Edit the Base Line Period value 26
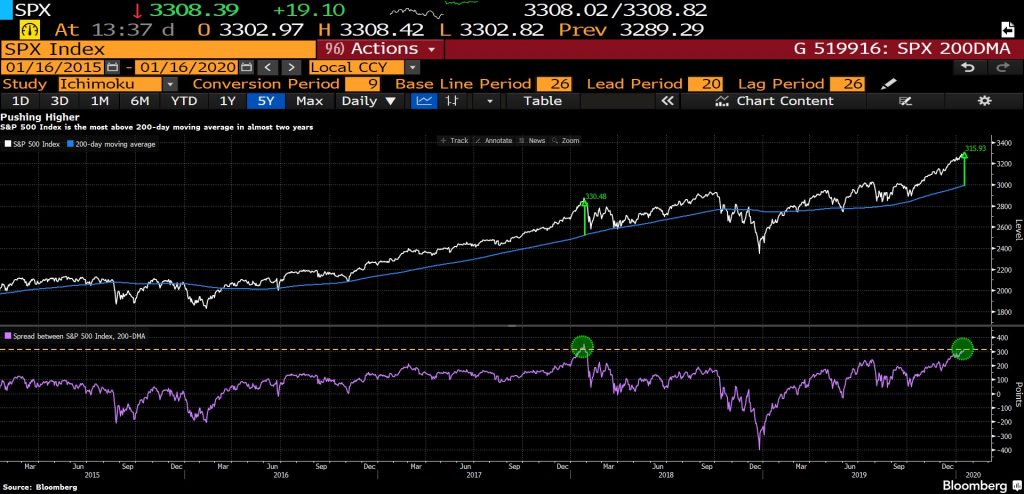Image resolution: width=1024 pixels, height=494 pixels. [x=554, y=84]
